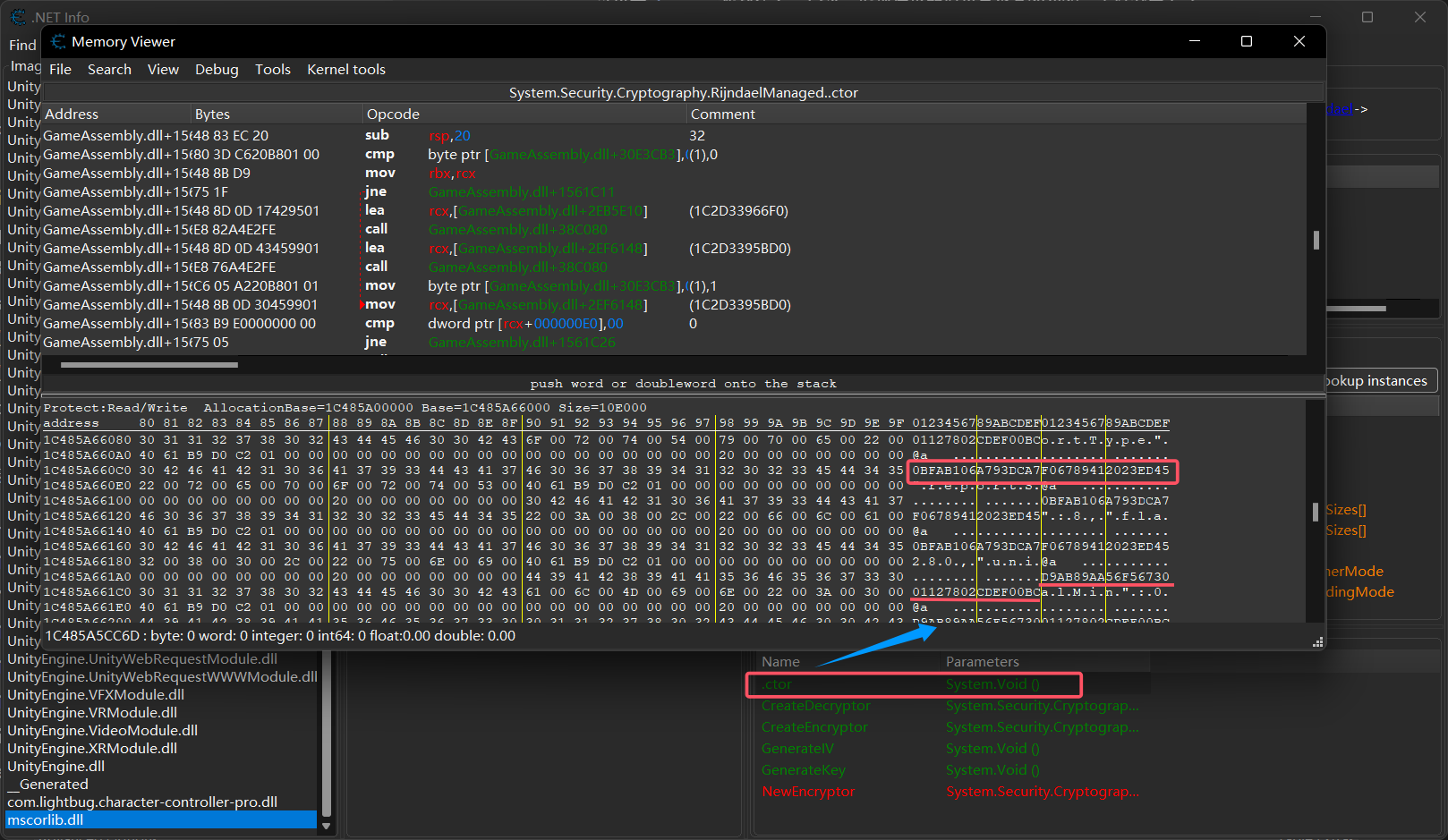Image resolution: width=1448 pixels, height=840 pixels.
Task: Select UnityEngine.UnityWebRequestModule.dll image
Action: [161, 659]
